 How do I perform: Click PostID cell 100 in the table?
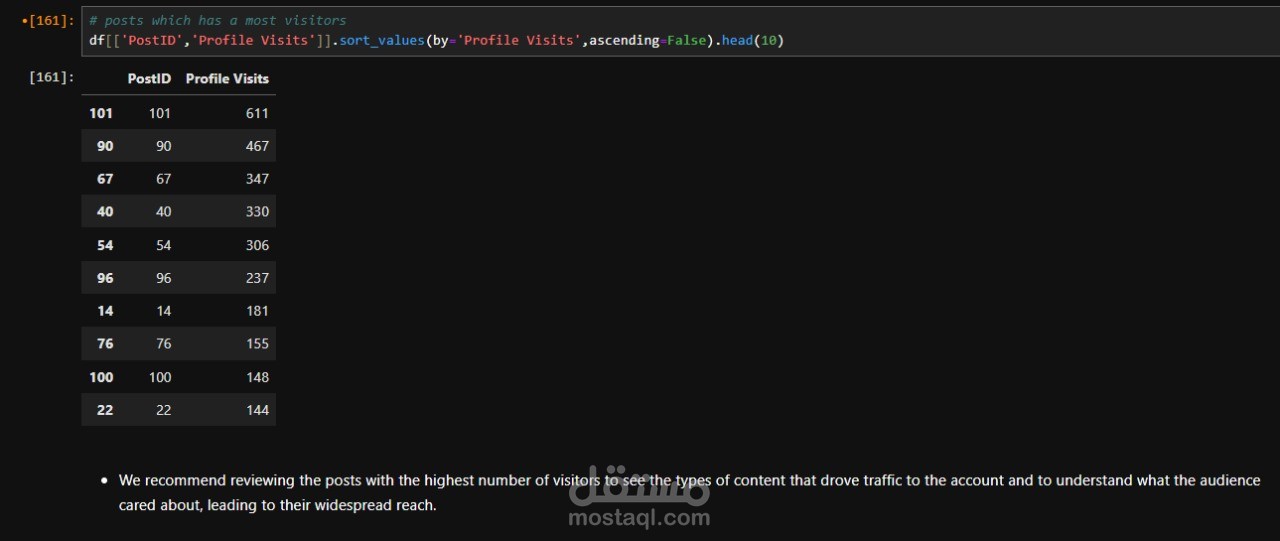[x=160, y=377]
